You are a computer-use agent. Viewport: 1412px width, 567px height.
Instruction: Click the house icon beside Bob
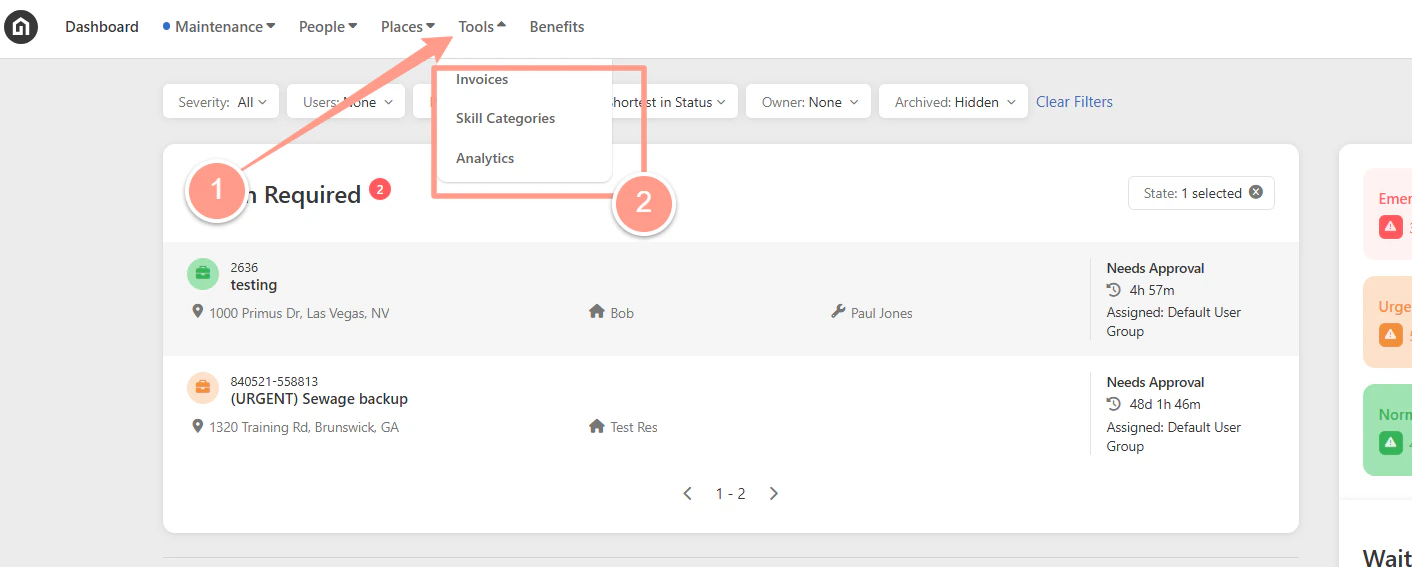point(597,312)
